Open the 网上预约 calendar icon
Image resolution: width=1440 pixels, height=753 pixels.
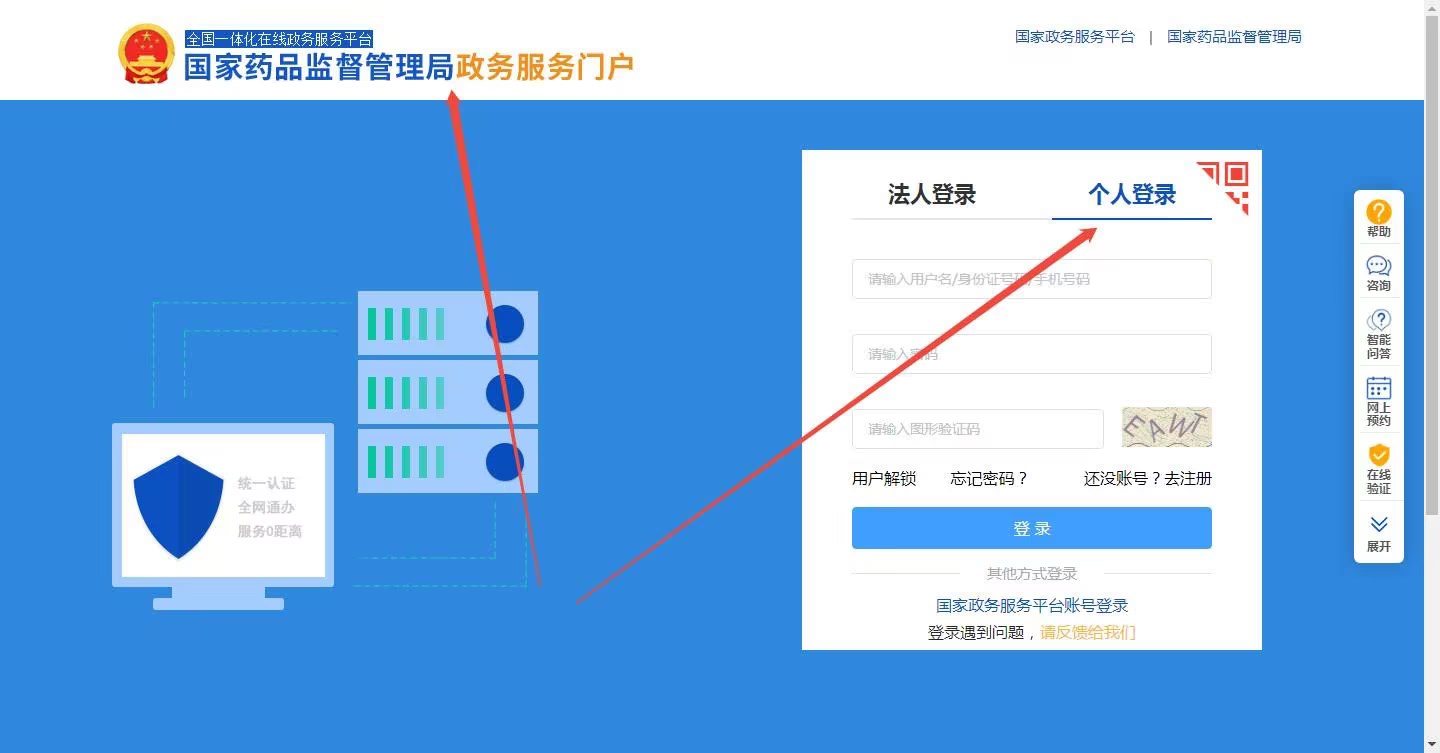click(x=1379, y=401)
